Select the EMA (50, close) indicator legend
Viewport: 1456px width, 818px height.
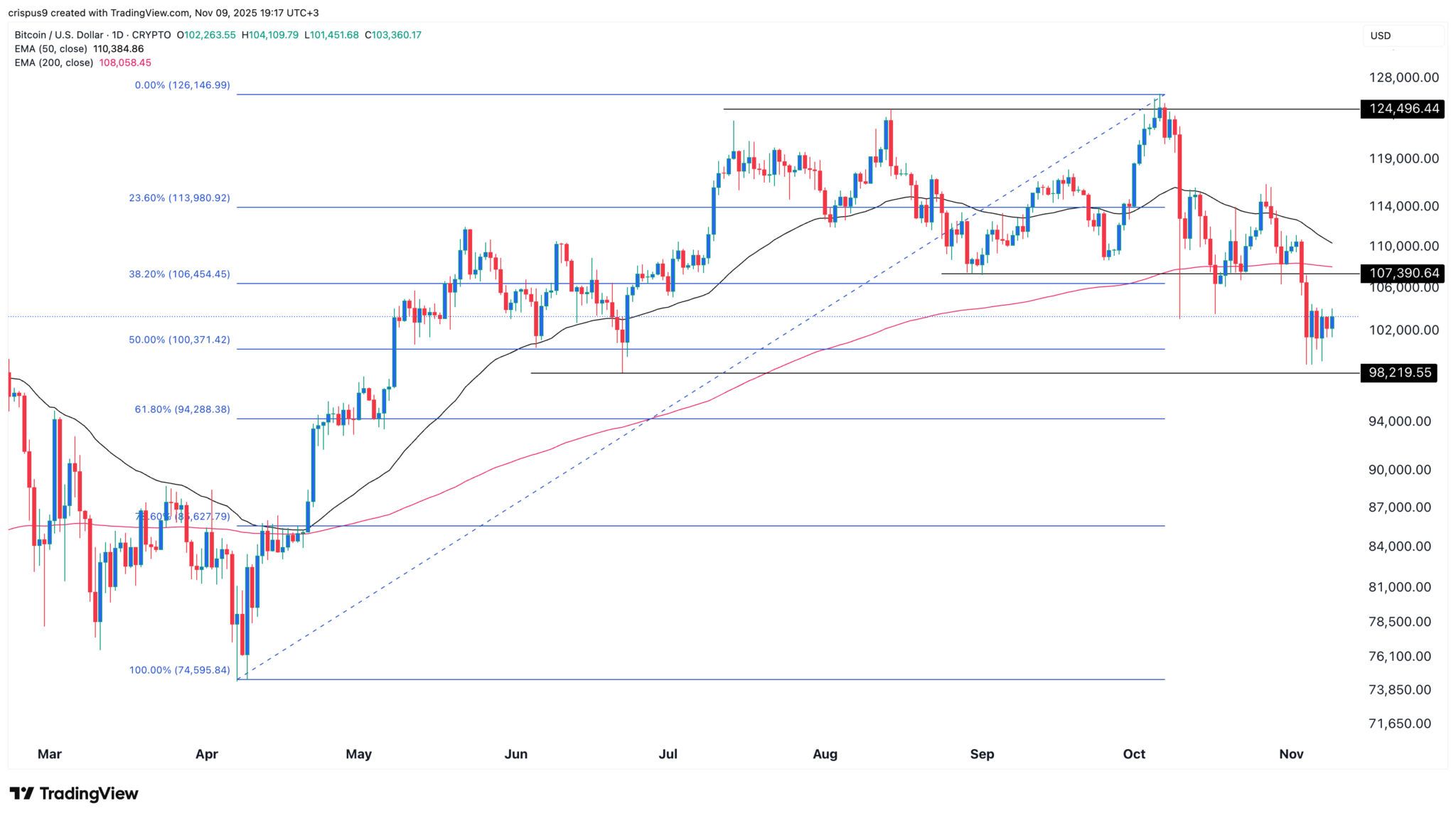click(x=50, y=49)
